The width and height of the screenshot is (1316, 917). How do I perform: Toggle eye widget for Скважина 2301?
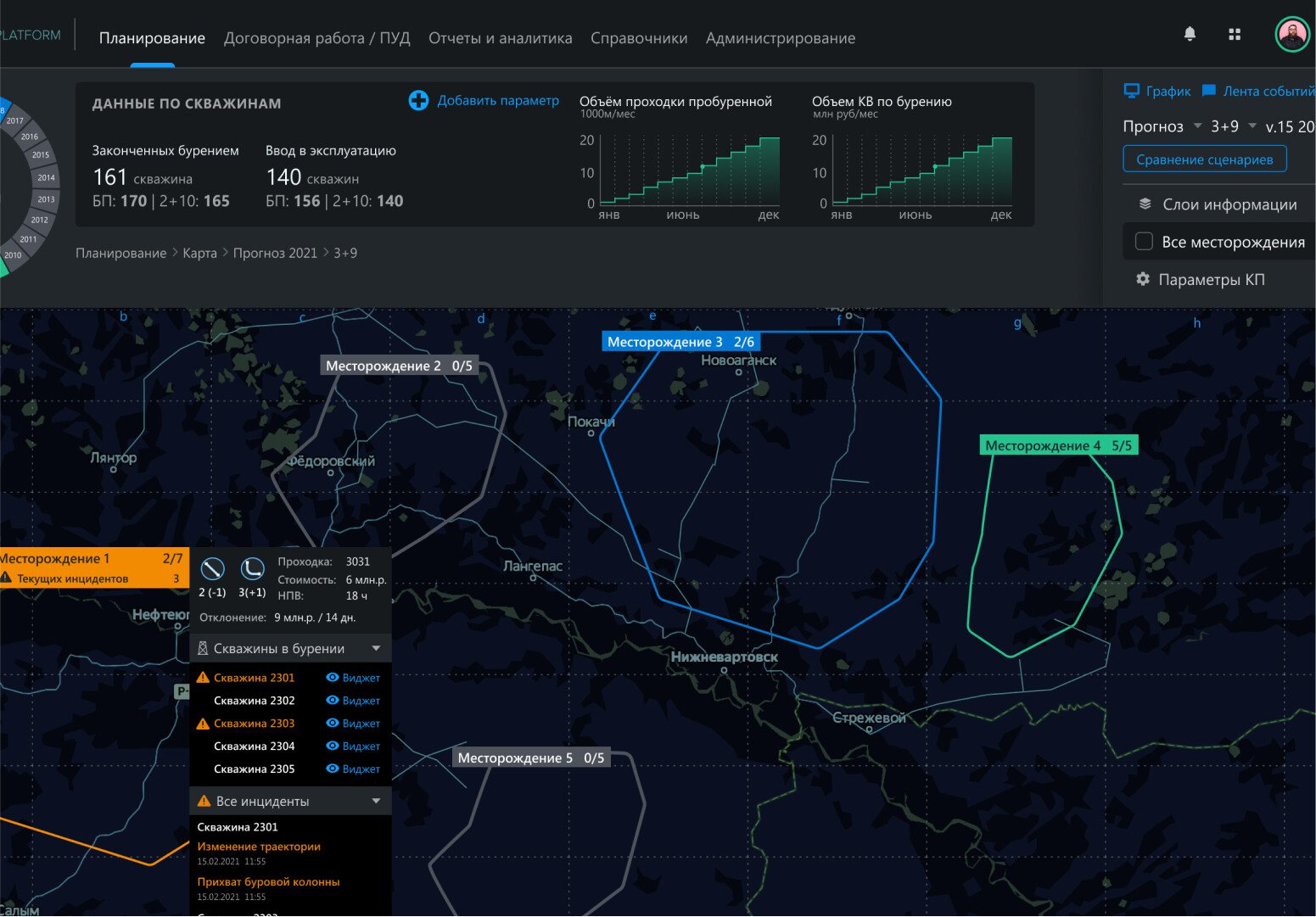tap(333, 678)
